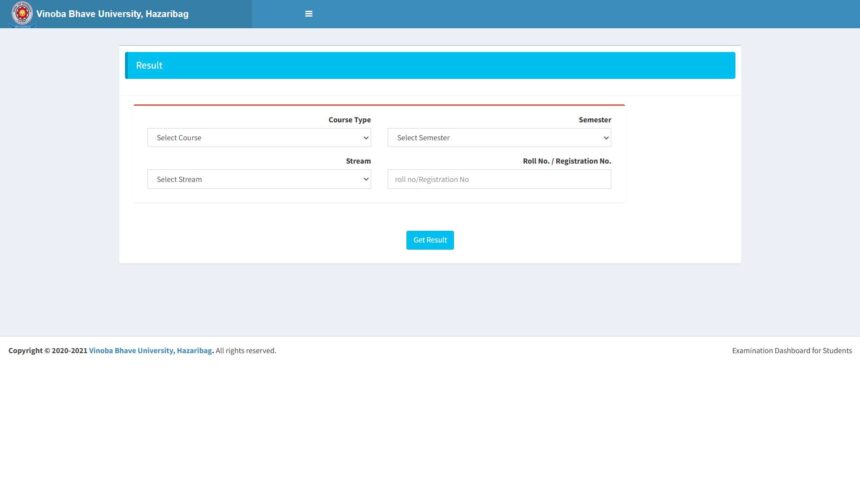This screenshot has width=860, height=484.
Task: Click the Stream field label
Action: (x=358, y=161)
